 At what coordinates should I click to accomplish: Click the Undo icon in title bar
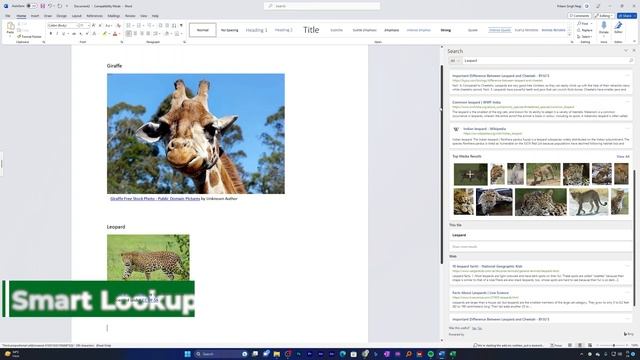click(x=51, y=6)
